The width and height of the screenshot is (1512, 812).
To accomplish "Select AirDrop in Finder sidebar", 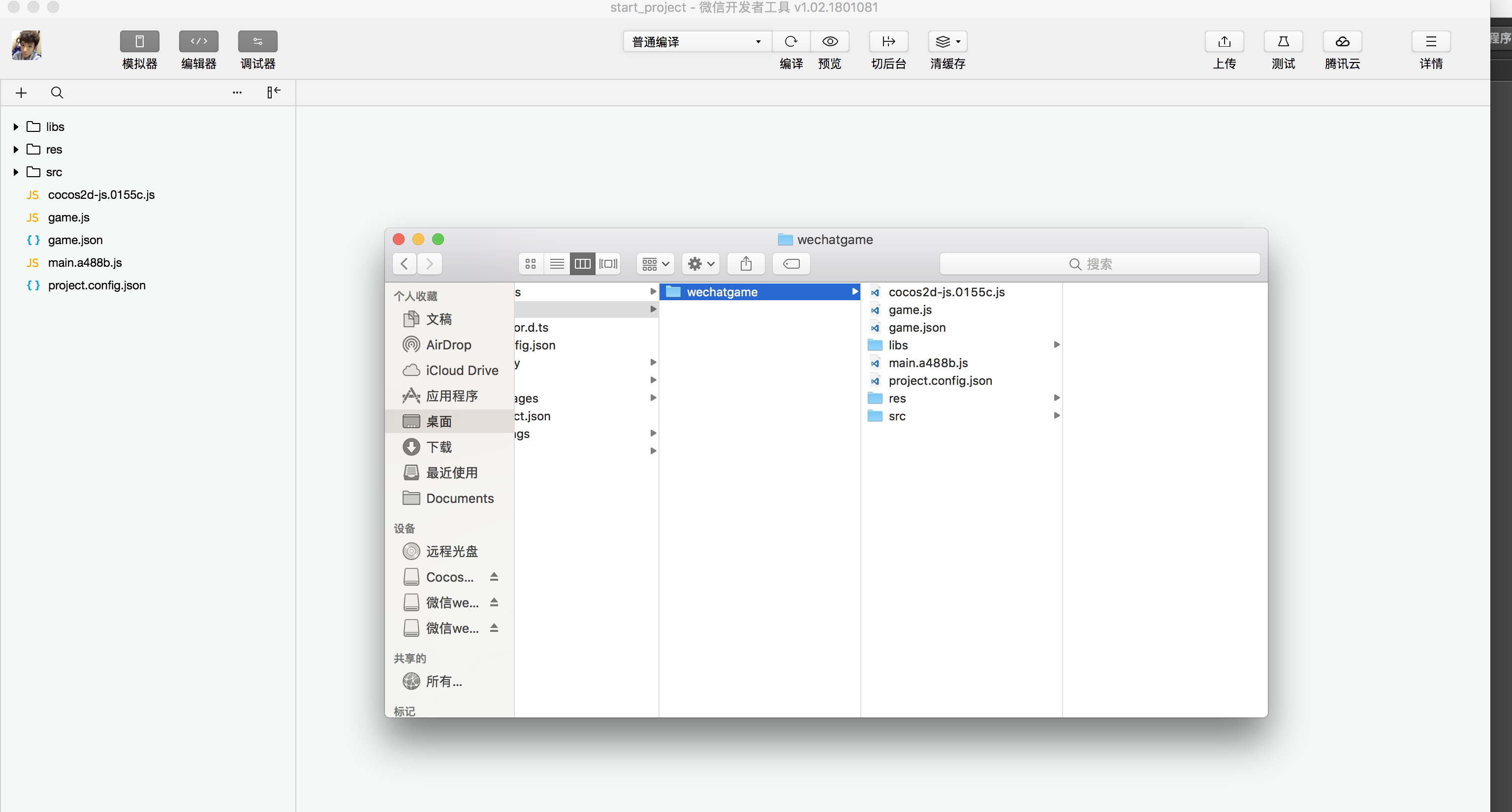I will [448, 344].
